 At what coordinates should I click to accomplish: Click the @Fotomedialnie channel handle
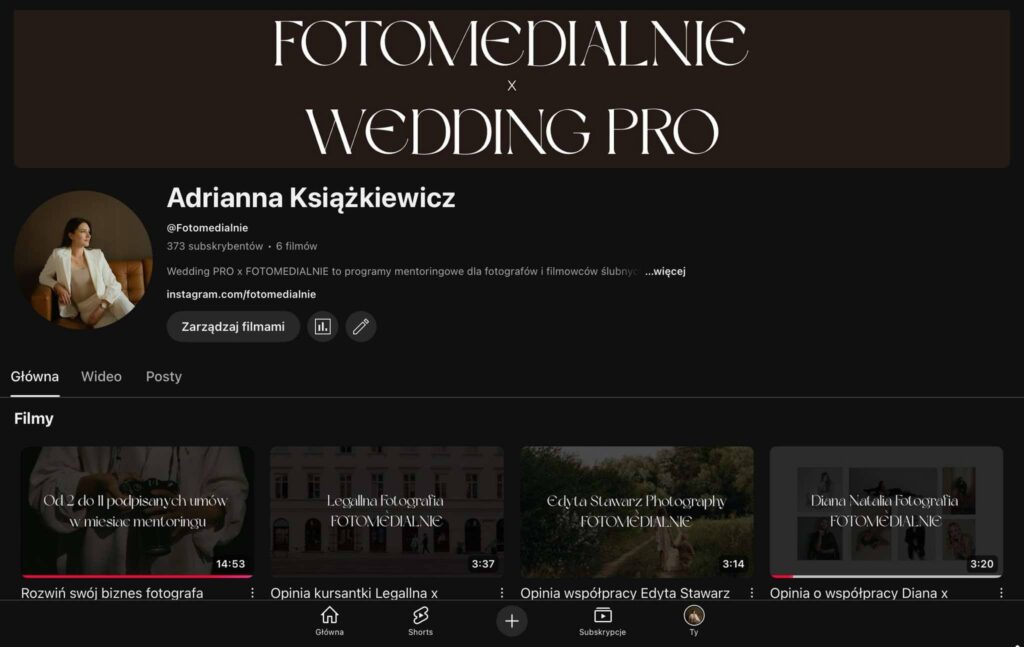[x=207, y=228]
